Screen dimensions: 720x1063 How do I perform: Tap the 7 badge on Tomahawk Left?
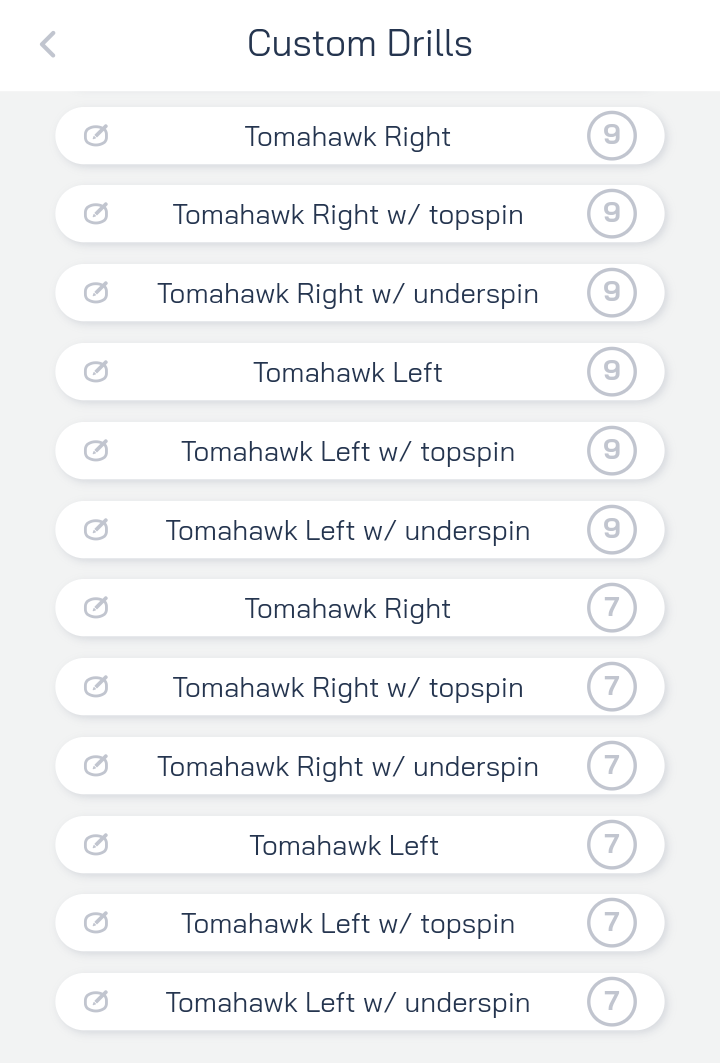point(612,844)
